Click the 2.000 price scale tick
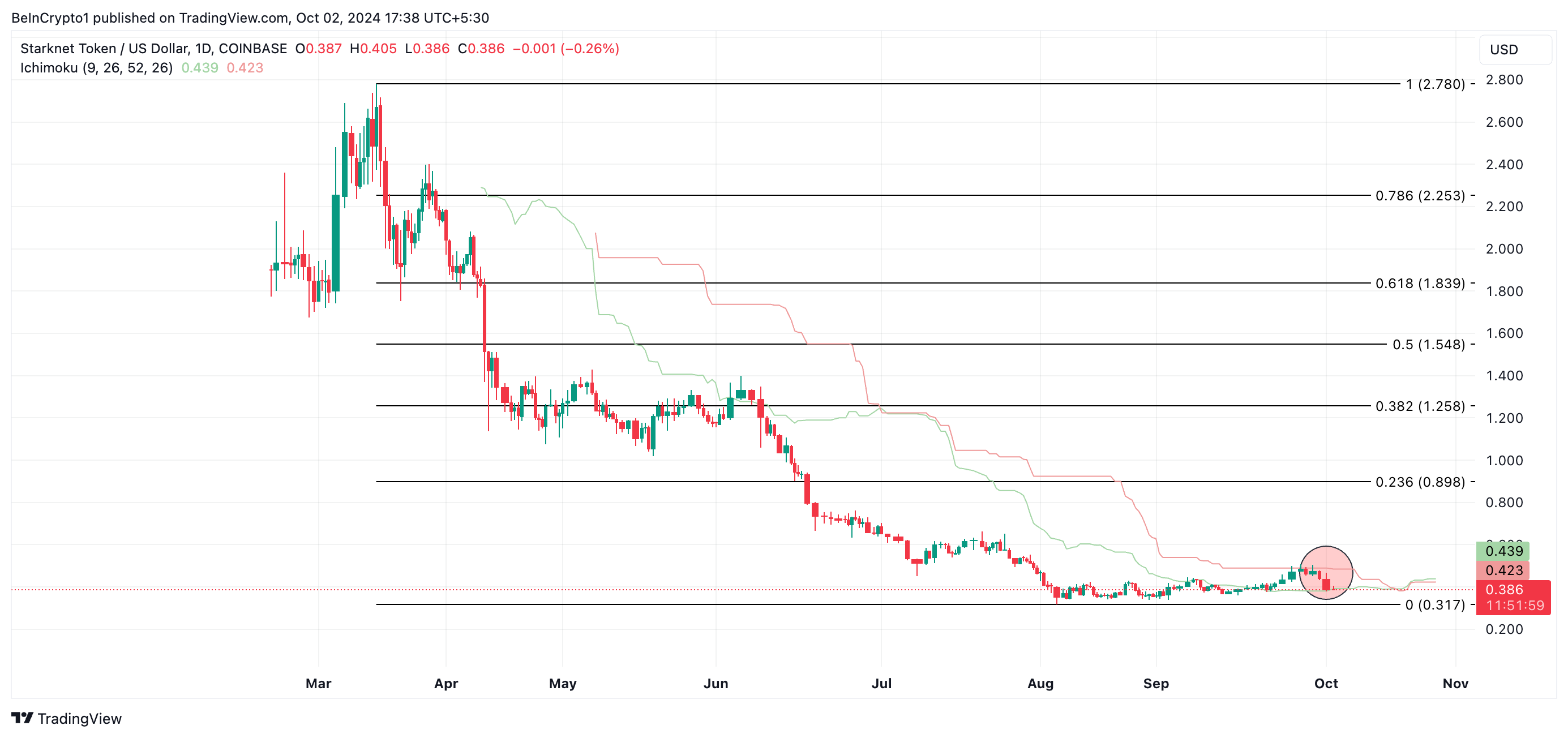 click(1503, 249)
